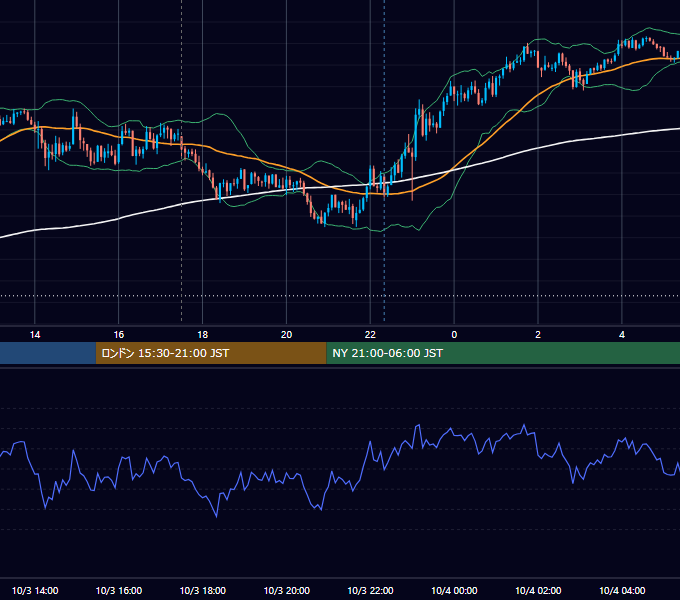Viewport: 680px width, 600px height.
Task: Select the ロンドン 15:30-21:00 JST session bar
Action: [x=211, y=353]
